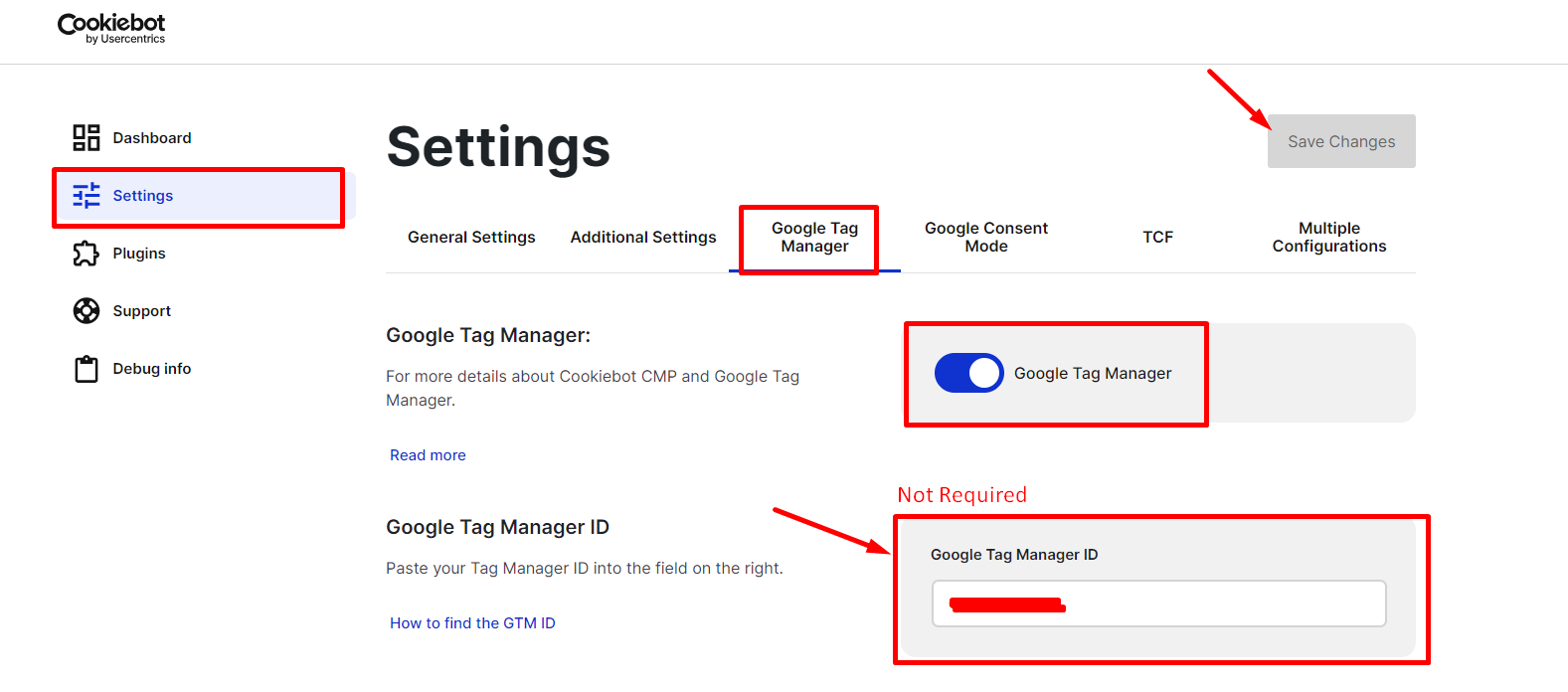The height and width of the screenshot is (692, 1568).
Task: Select Settings in the sidebar
Action: pos(204,196)
